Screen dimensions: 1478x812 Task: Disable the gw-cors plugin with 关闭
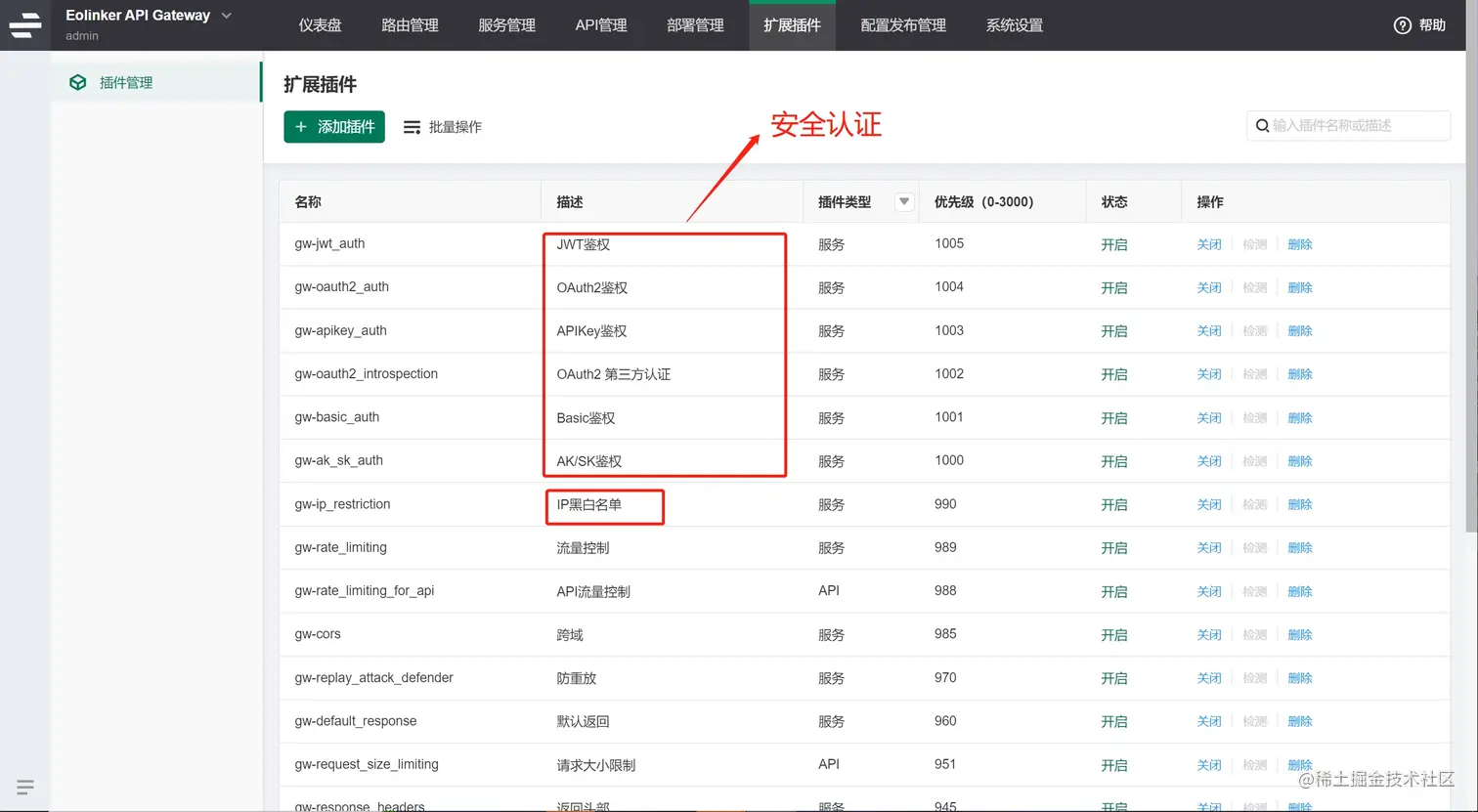(x=1209, y=634)
